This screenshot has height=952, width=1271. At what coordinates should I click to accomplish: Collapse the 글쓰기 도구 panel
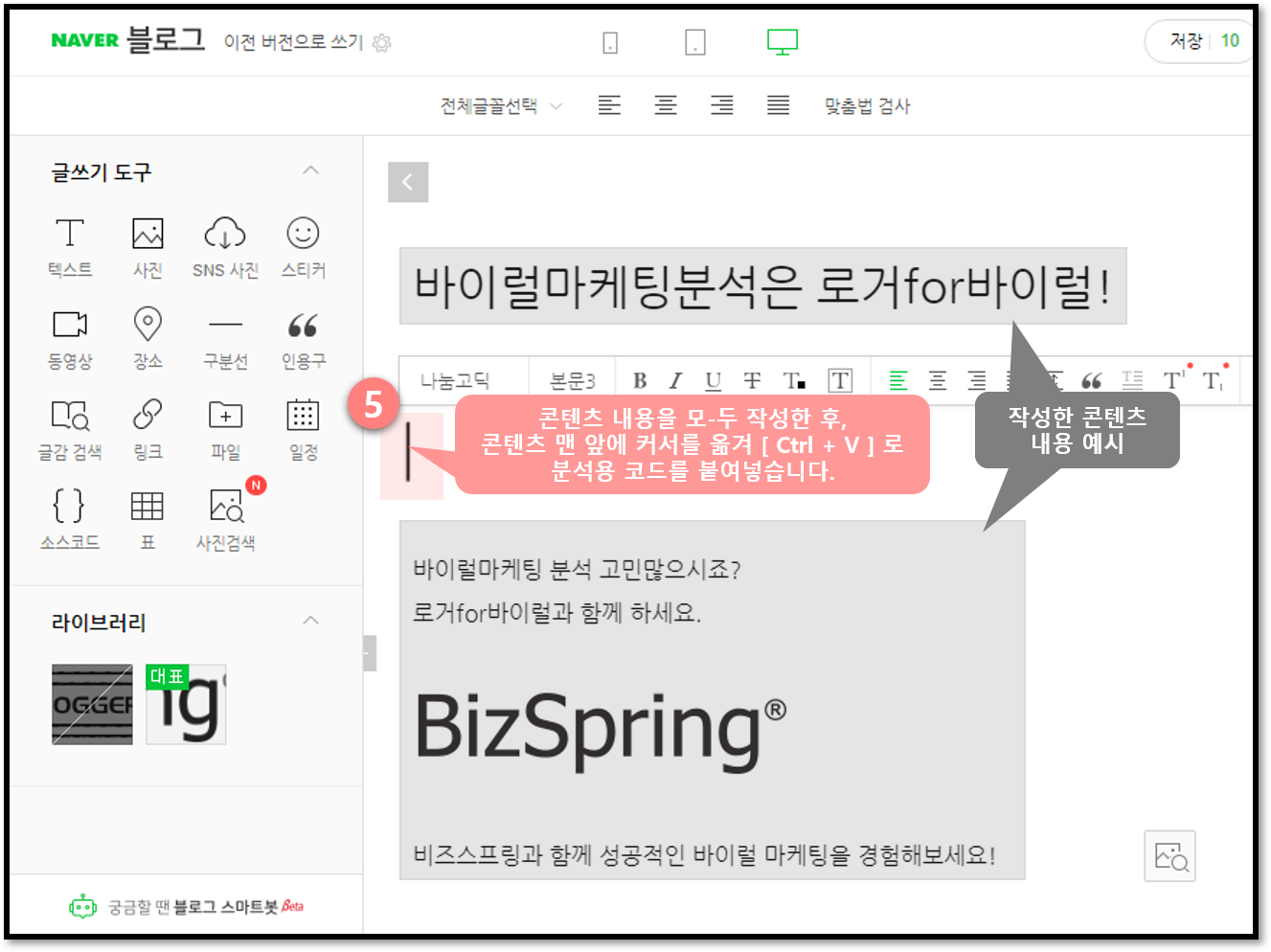click(x=310, y=170)
